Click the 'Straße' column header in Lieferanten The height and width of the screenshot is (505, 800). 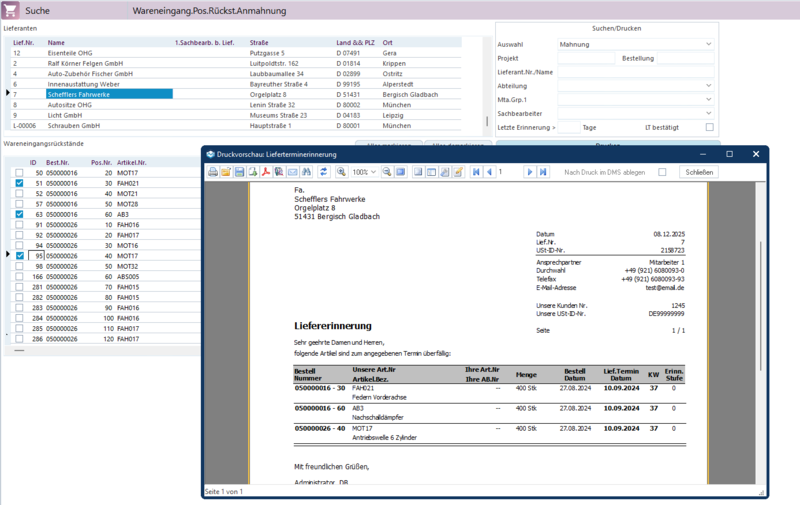(x=259, y=43)
